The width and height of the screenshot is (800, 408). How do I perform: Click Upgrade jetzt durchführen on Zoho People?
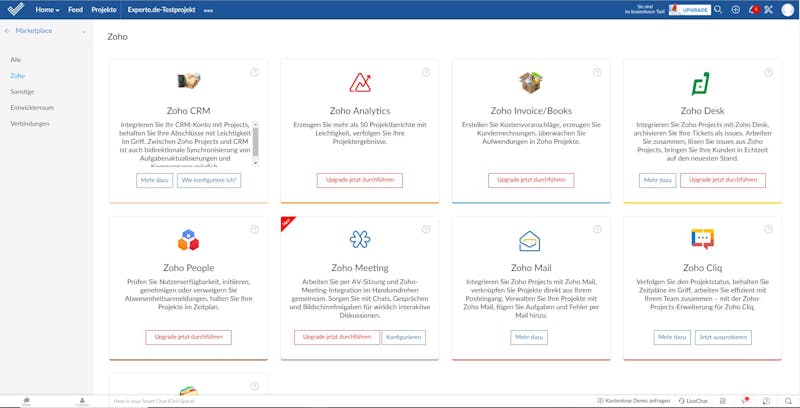[x=188, y=338]
